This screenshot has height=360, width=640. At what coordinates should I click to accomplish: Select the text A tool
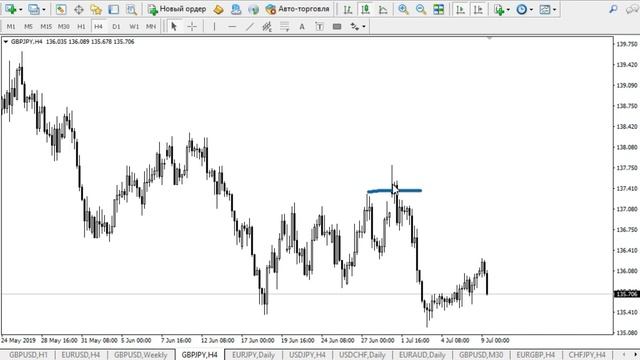pyautogui.click(x=302, y=27)
